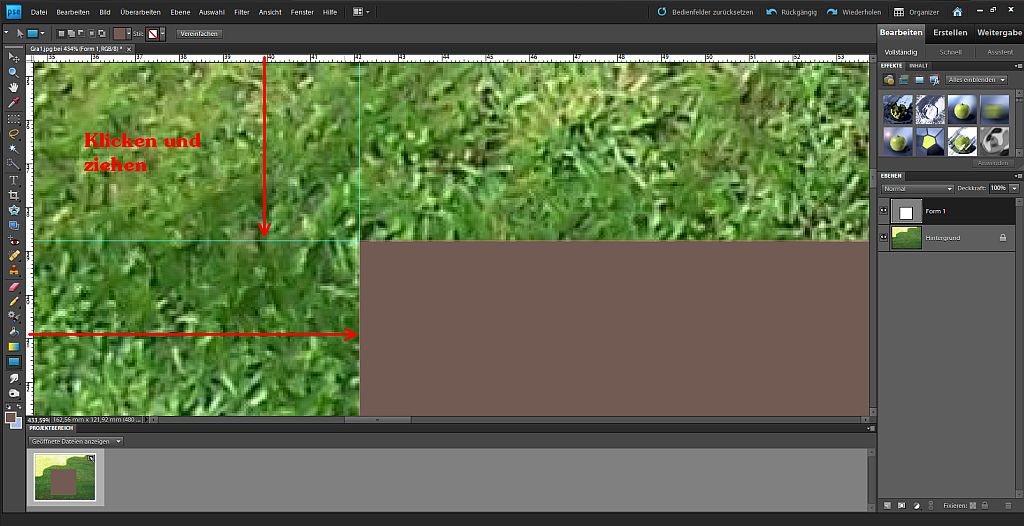Expand Geöffnete Dateien anzeigen dropdown
Viewport: 1024px width, 526px height.
(x=76, y=442)
